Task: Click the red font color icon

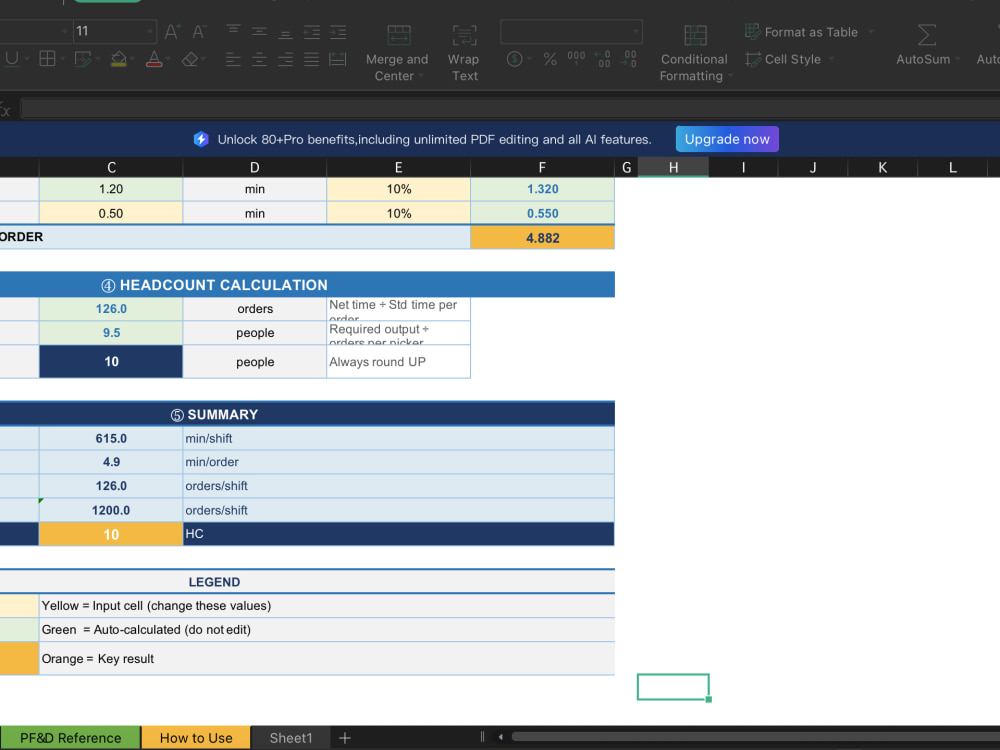Action: point(154,59)
